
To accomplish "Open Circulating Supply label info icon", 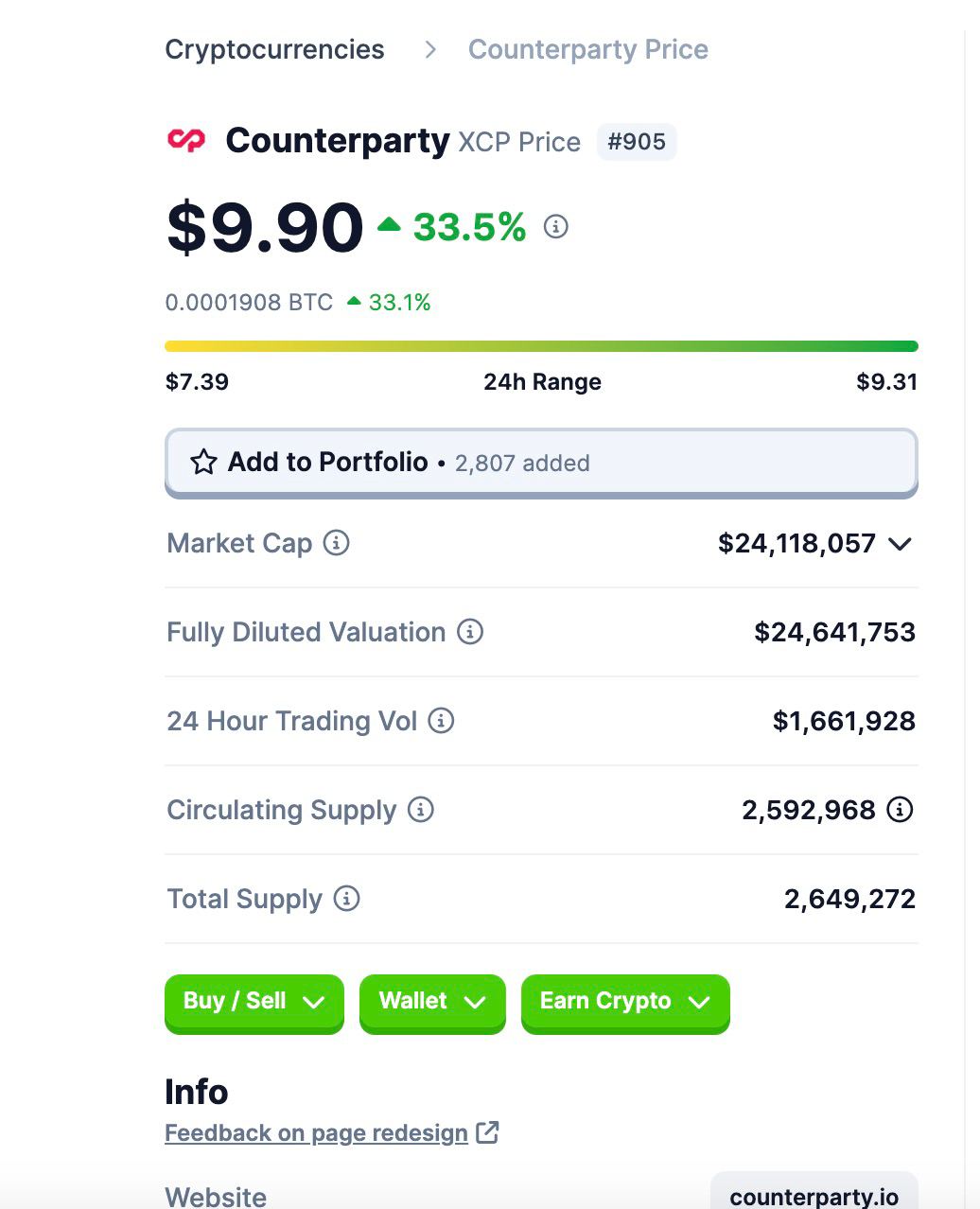I will pos(421,810).
